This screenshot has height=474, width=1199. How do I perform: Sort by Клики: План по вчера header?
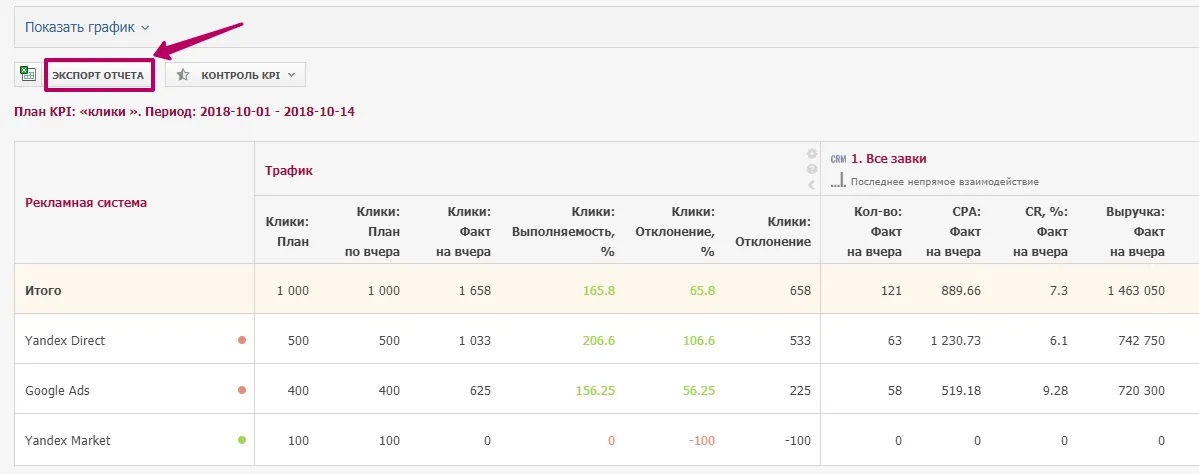tap(372, 232)
